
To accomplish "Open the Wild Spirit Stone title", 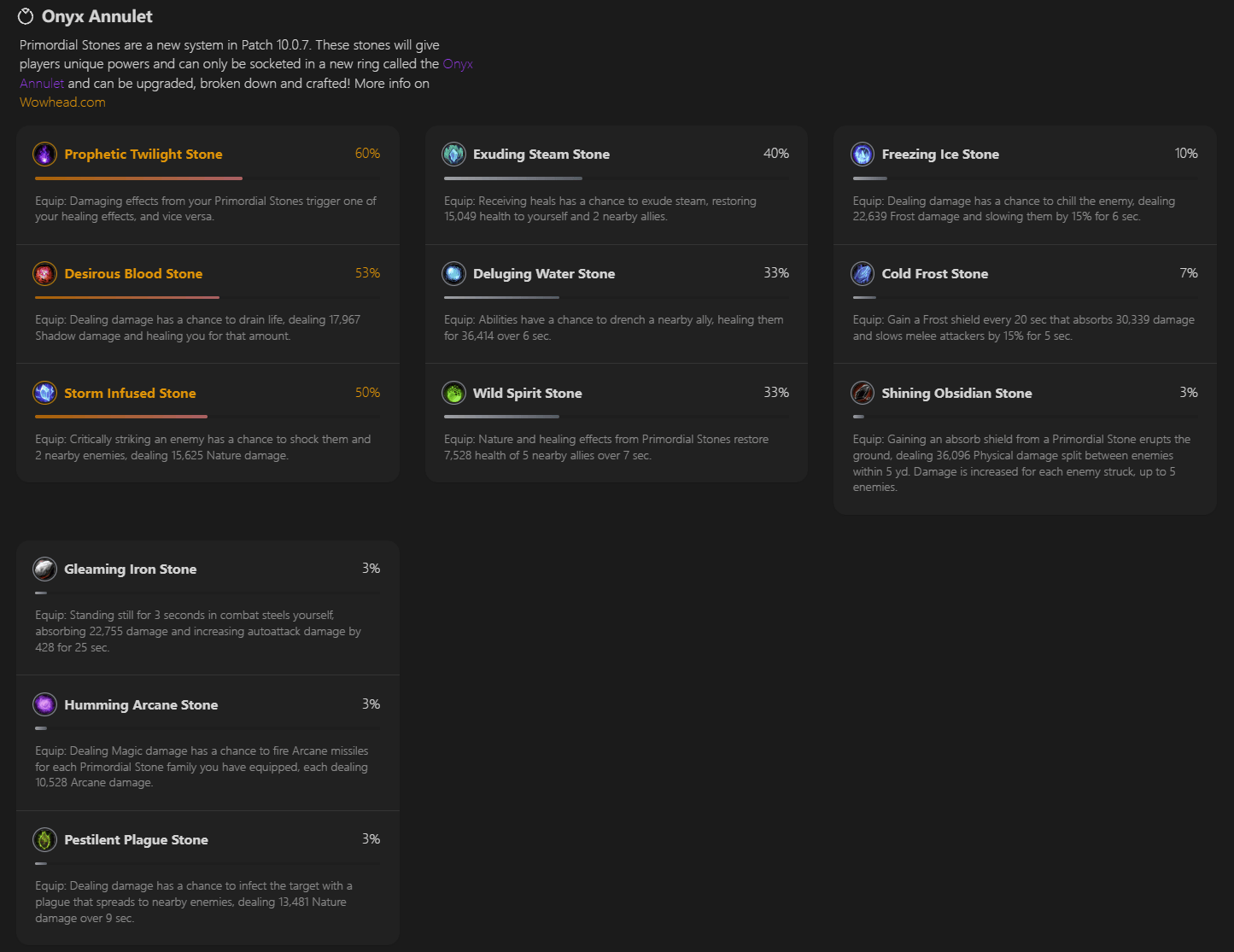I will pos(528,394).
